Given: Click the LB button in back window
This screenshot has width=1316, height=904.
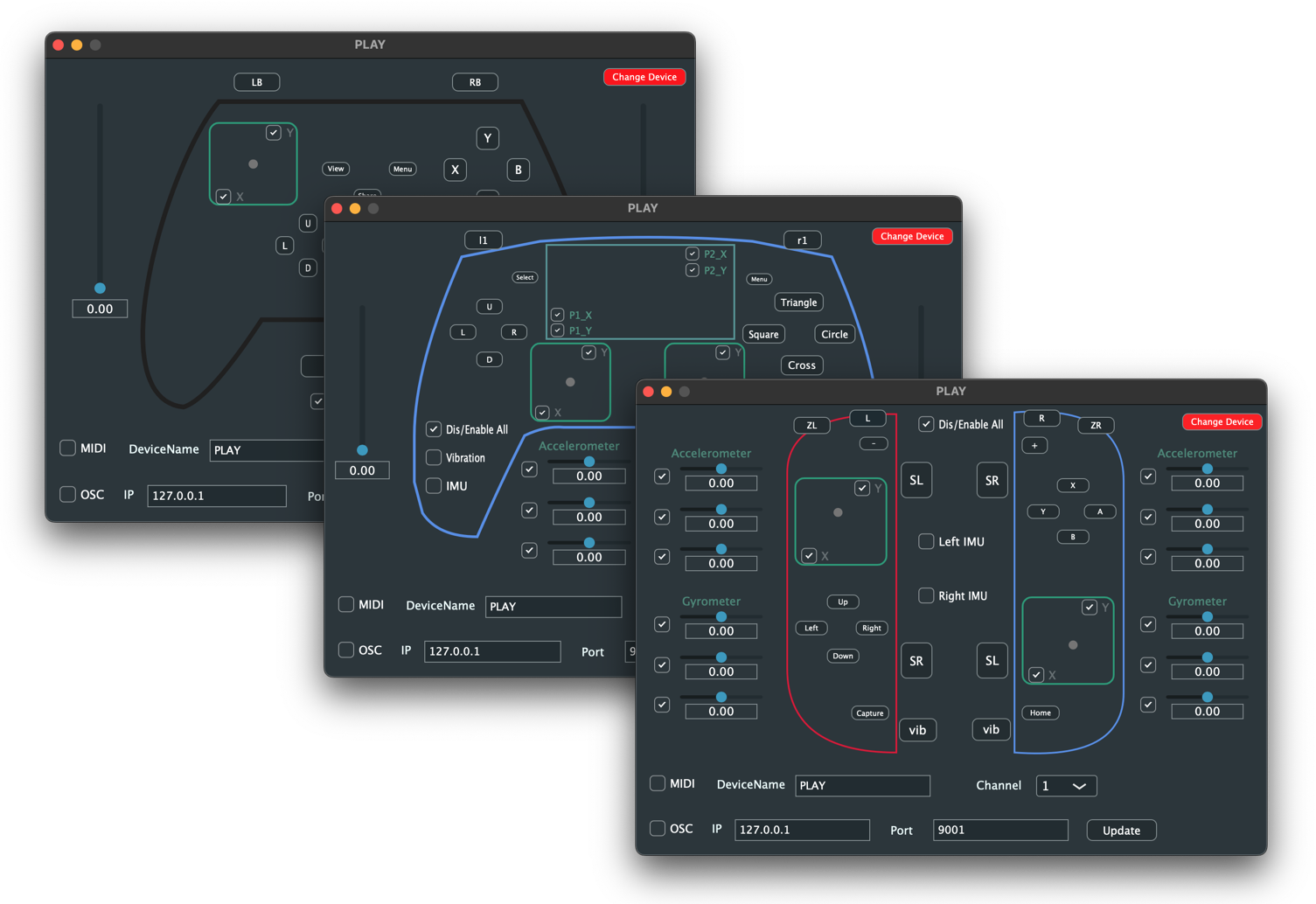Looking at the screenshot, I should 257,82.
